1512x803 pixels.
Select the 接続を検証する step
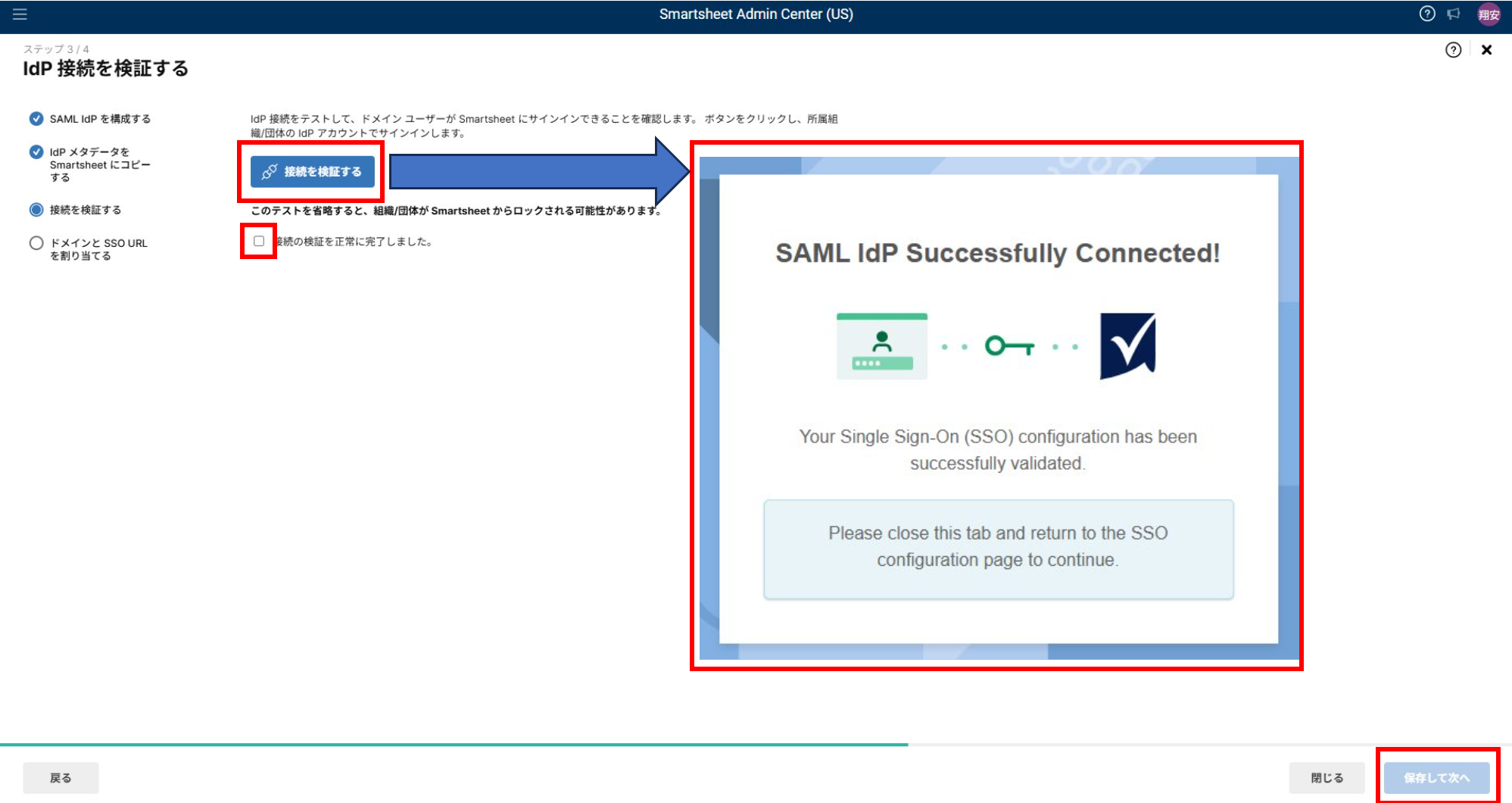(x=75, y=210)
